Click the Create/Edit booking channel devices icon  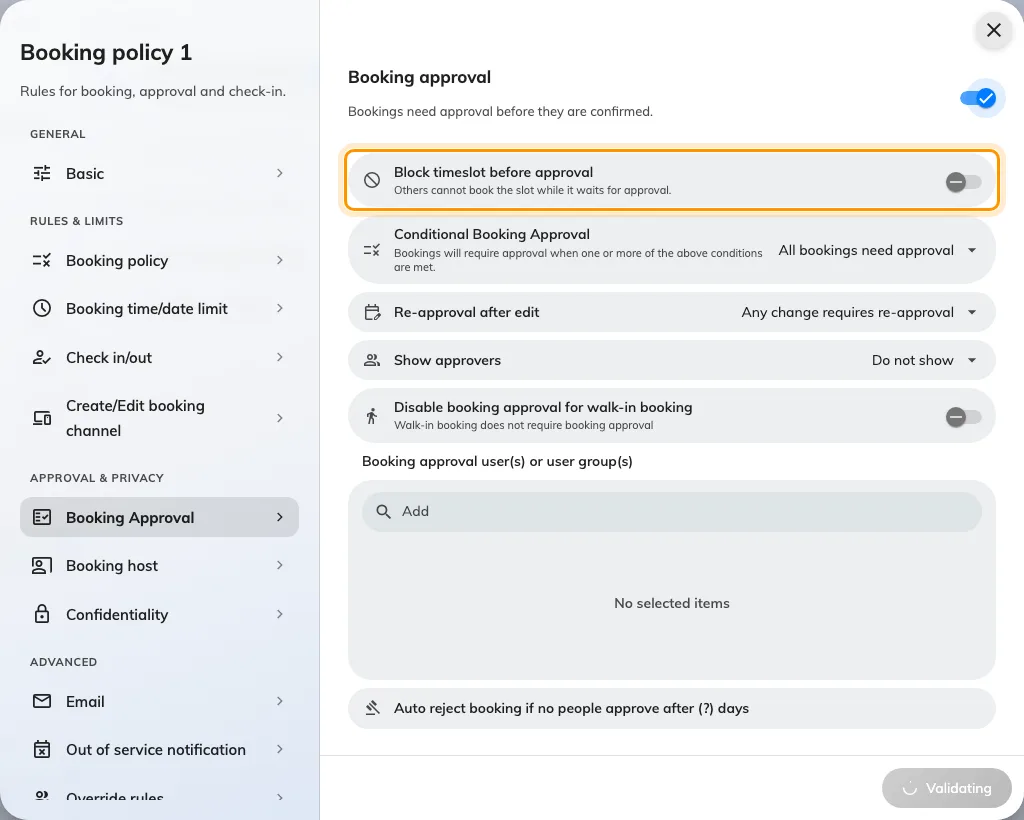point(42,418)
